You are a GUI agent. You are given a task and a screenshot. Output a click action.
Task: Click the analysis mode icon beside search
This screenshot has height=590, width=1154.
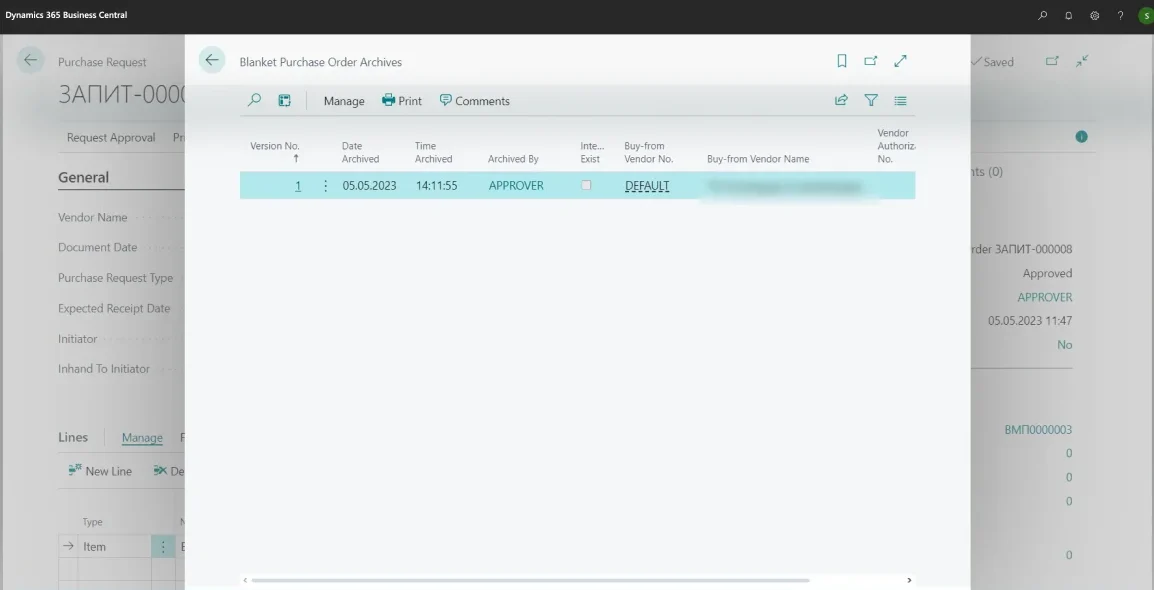[284, 100]
